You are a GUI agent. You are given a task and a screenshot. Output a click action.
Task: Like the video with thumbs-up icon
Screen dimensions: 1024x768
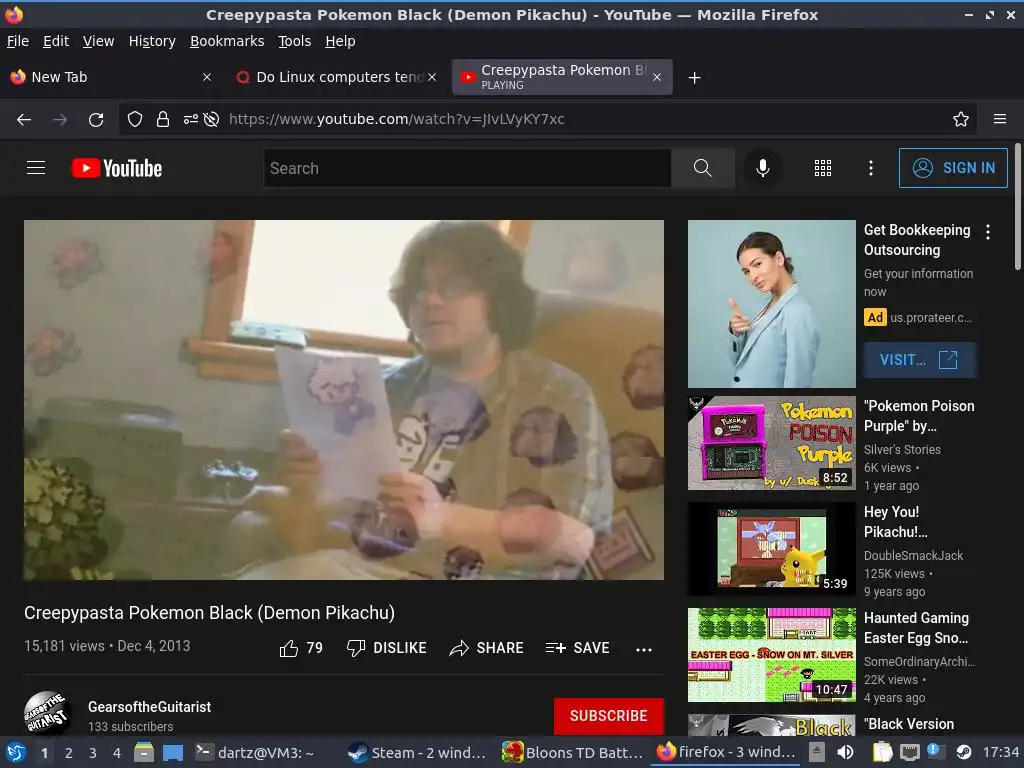(x=289, y=648)
